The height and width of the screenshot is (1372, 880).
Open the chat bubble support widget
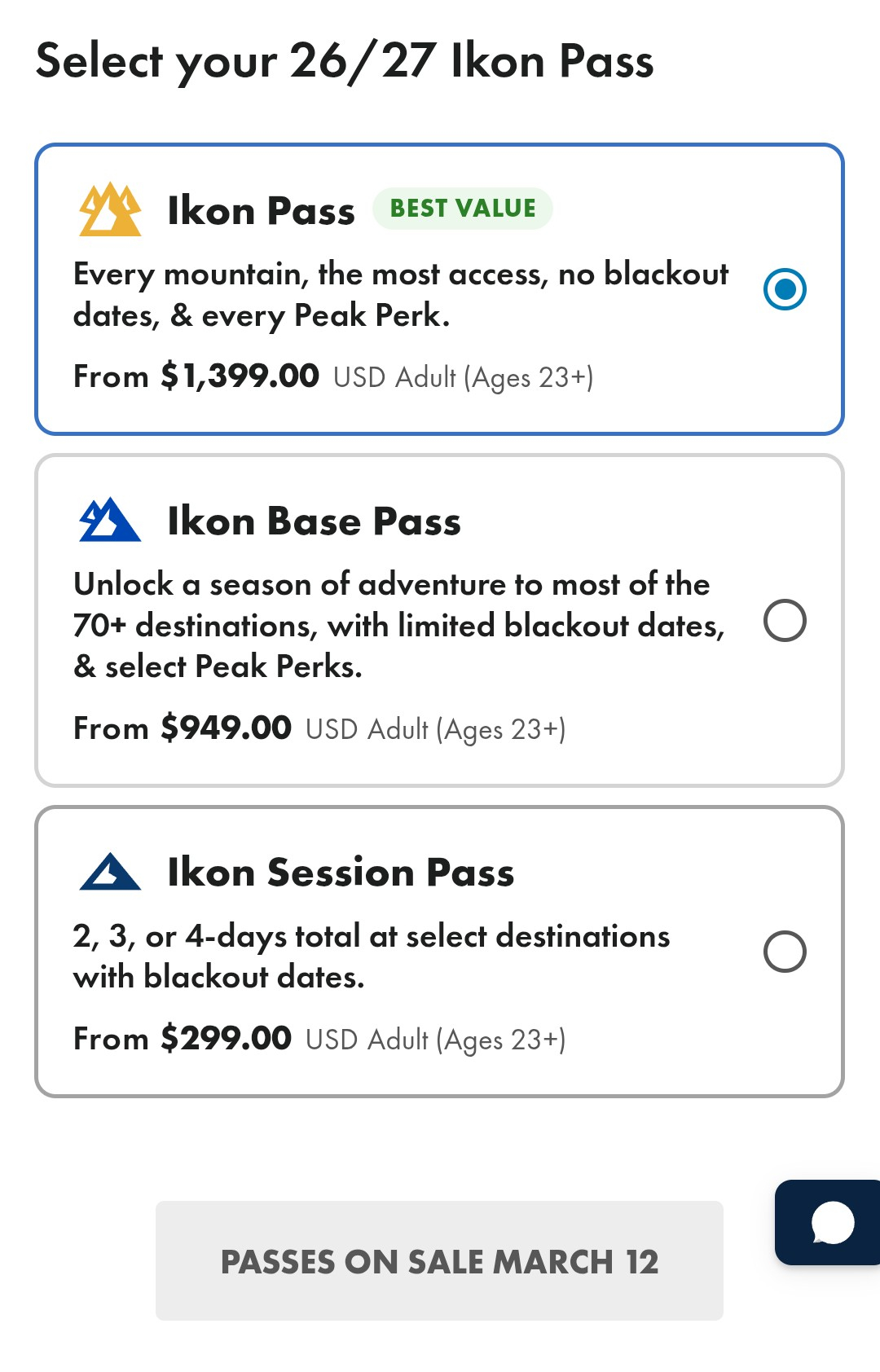pyautogui.click(x=829, y=1222)
